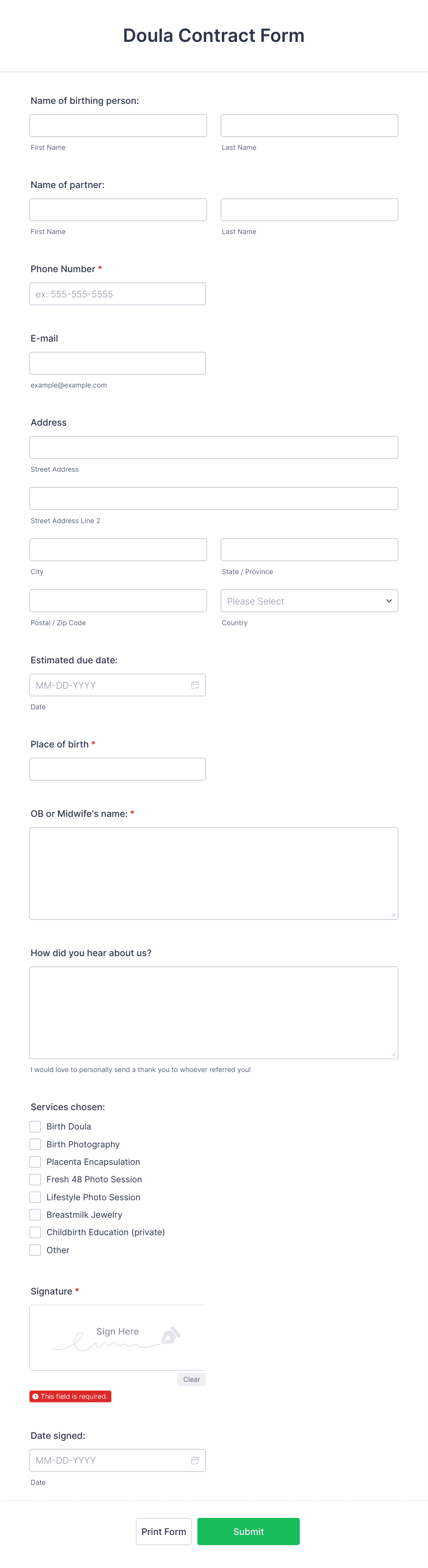Click the pen icon in signature pad

click(x=170, y=1335)
